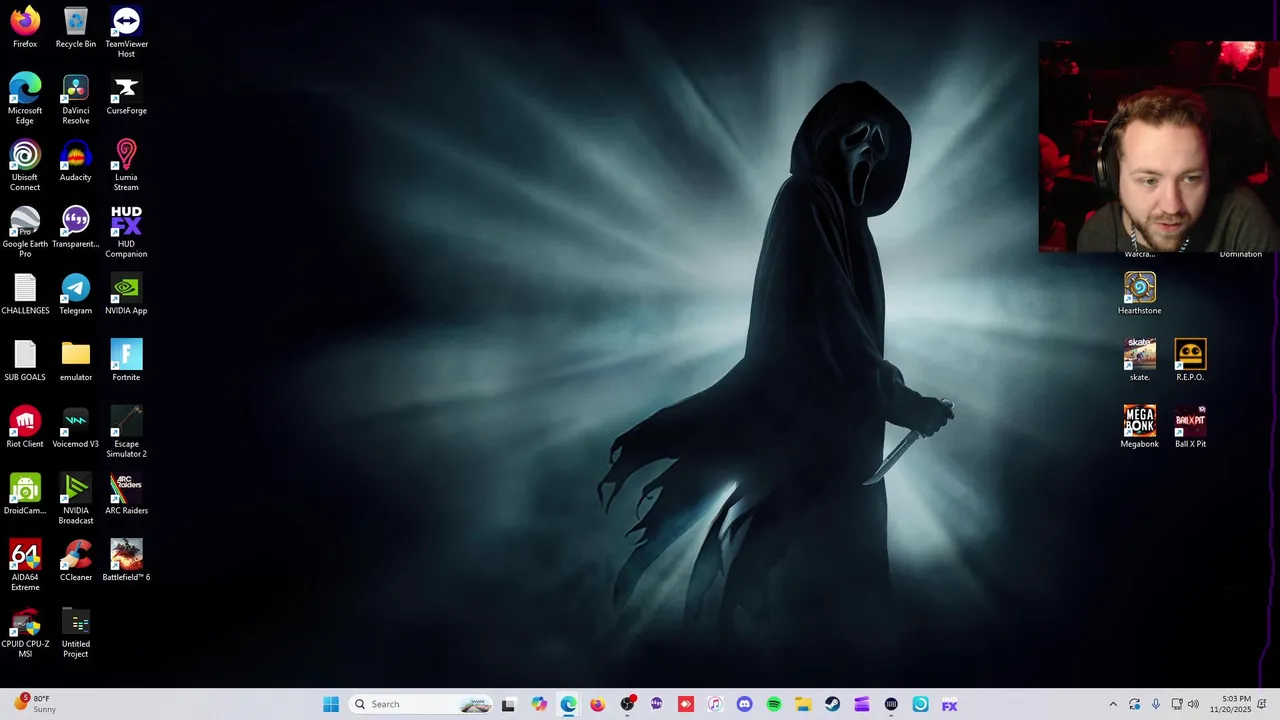Screen dimensions: 1280x720
Task: Open the Windows Start menu
Action: coord(331,704)
